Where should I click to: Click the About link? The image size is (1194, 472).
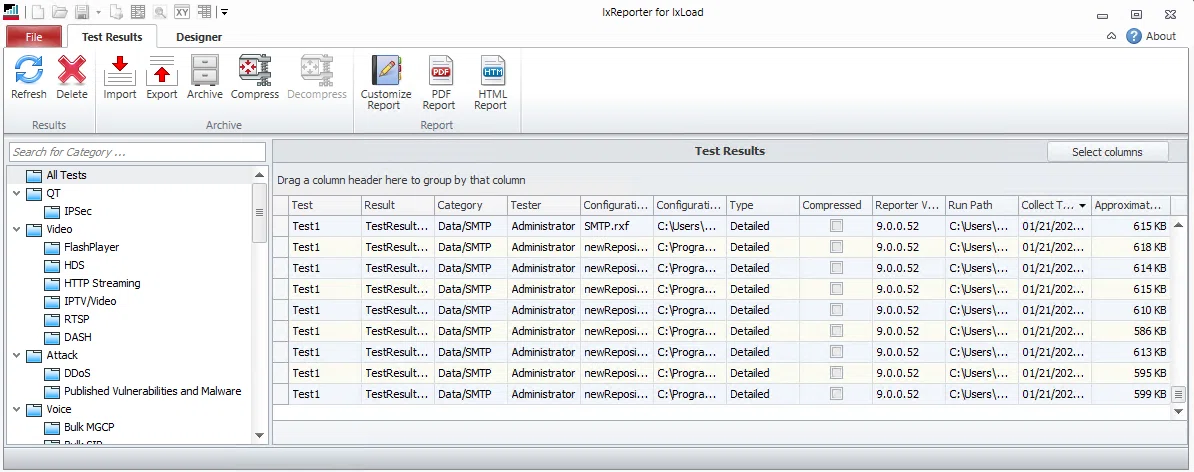point(1160,36)
